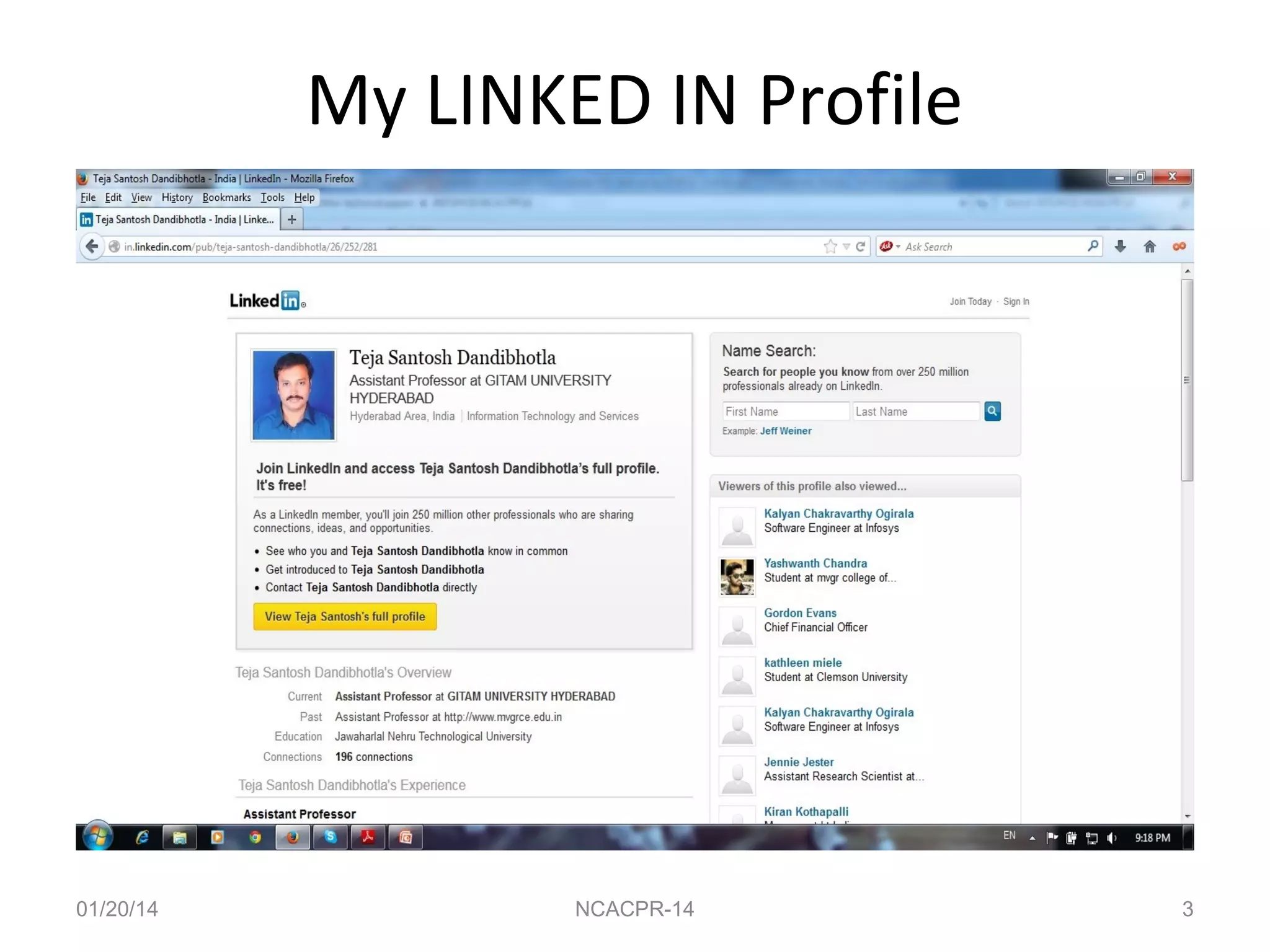Click the EN language indicator

[x=1010, y=835]
